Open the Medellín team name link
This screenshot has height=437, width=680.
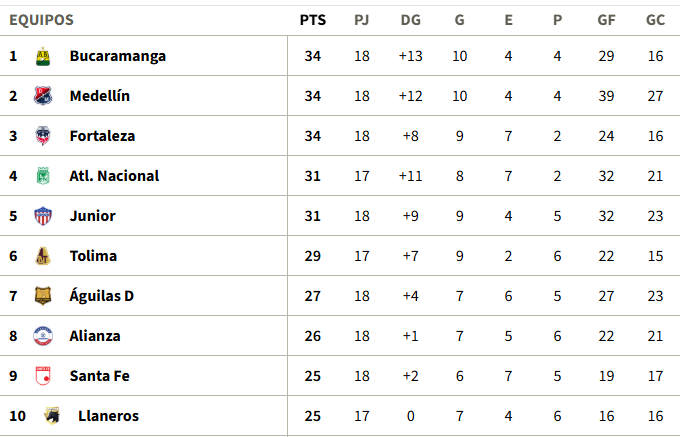coord(100,96)
